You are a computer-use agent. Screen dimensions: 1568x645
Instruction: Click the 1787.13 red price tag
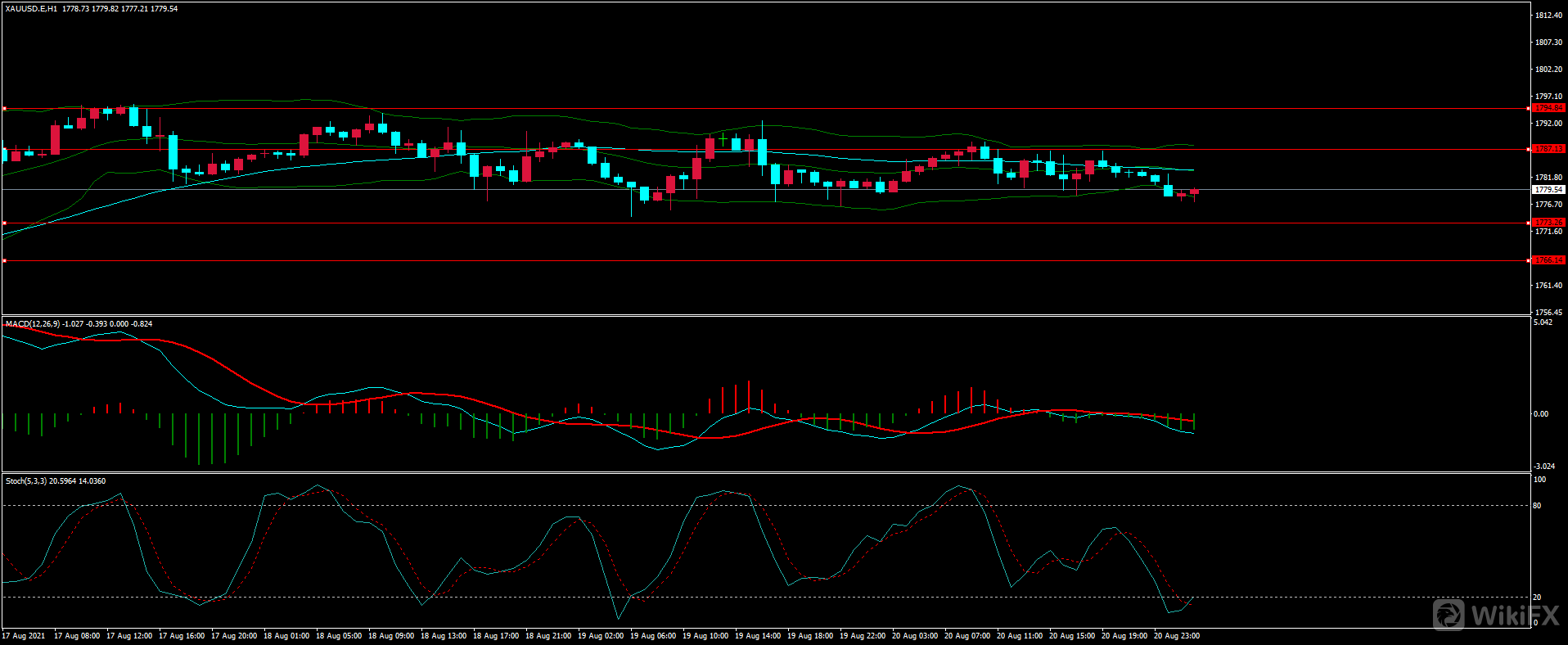tap(1548, 149)
